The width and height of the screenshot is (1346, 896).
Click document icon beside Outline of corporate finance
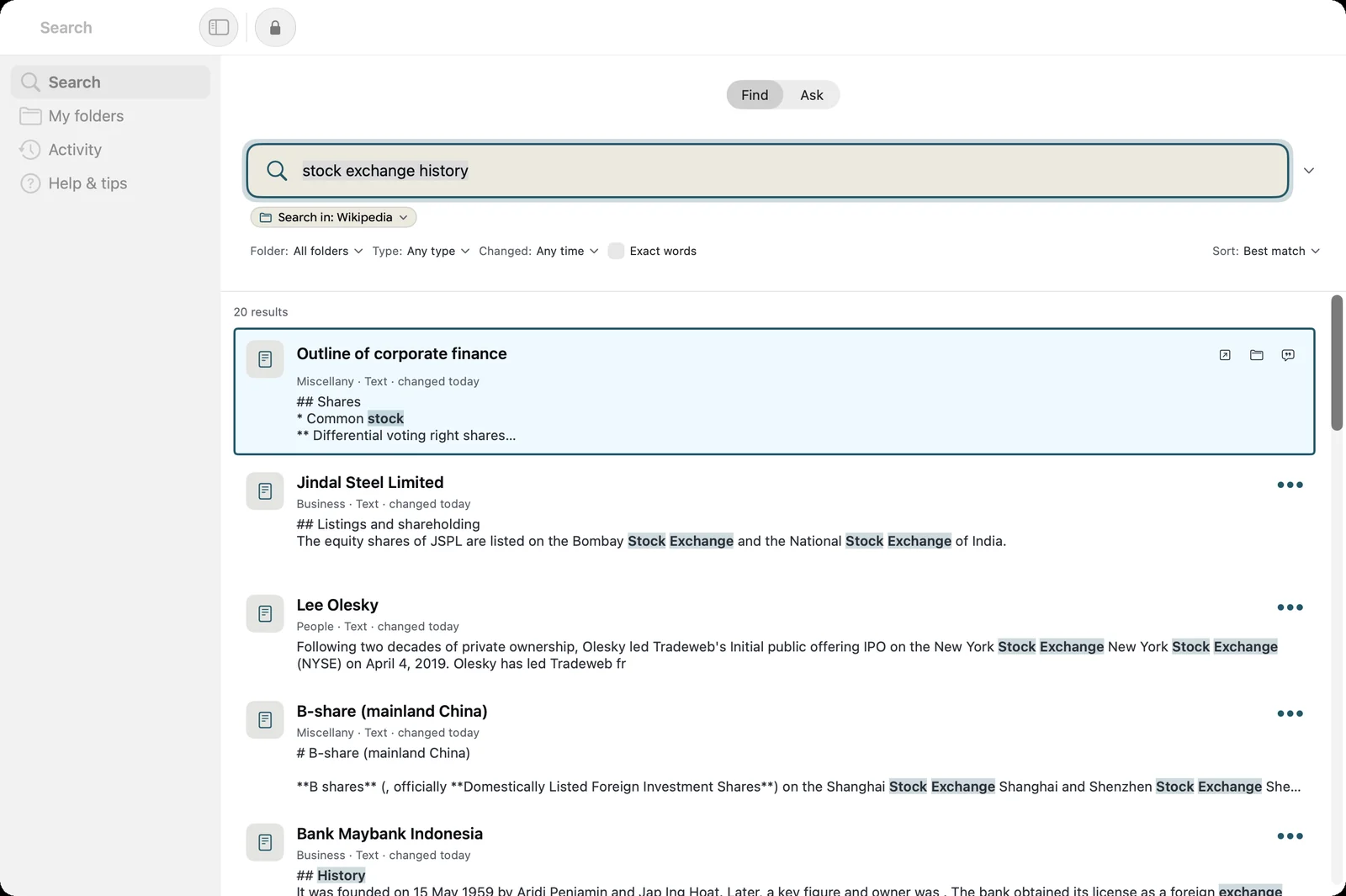[265, 359]
